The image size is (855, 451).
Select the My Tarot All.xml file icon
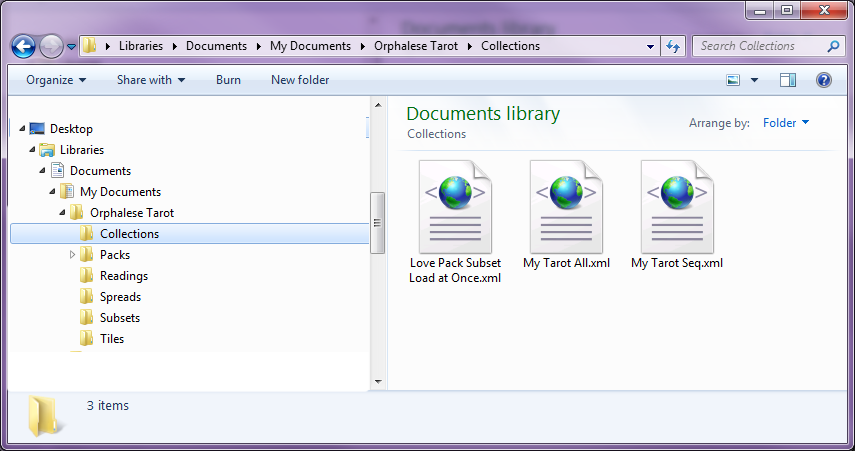tap(567, 207)
